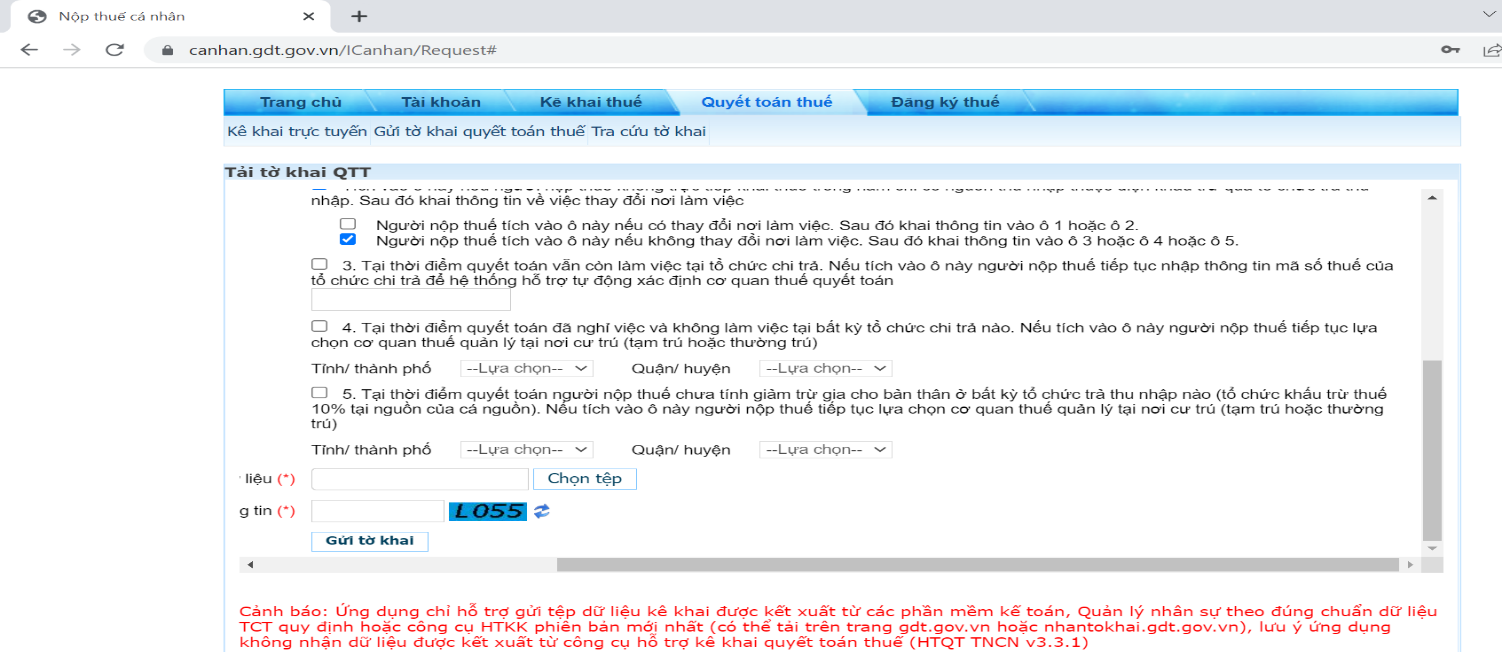Switch to the Kê khai thuế tab
The image size is (1502, 652).
pos(590,102)
